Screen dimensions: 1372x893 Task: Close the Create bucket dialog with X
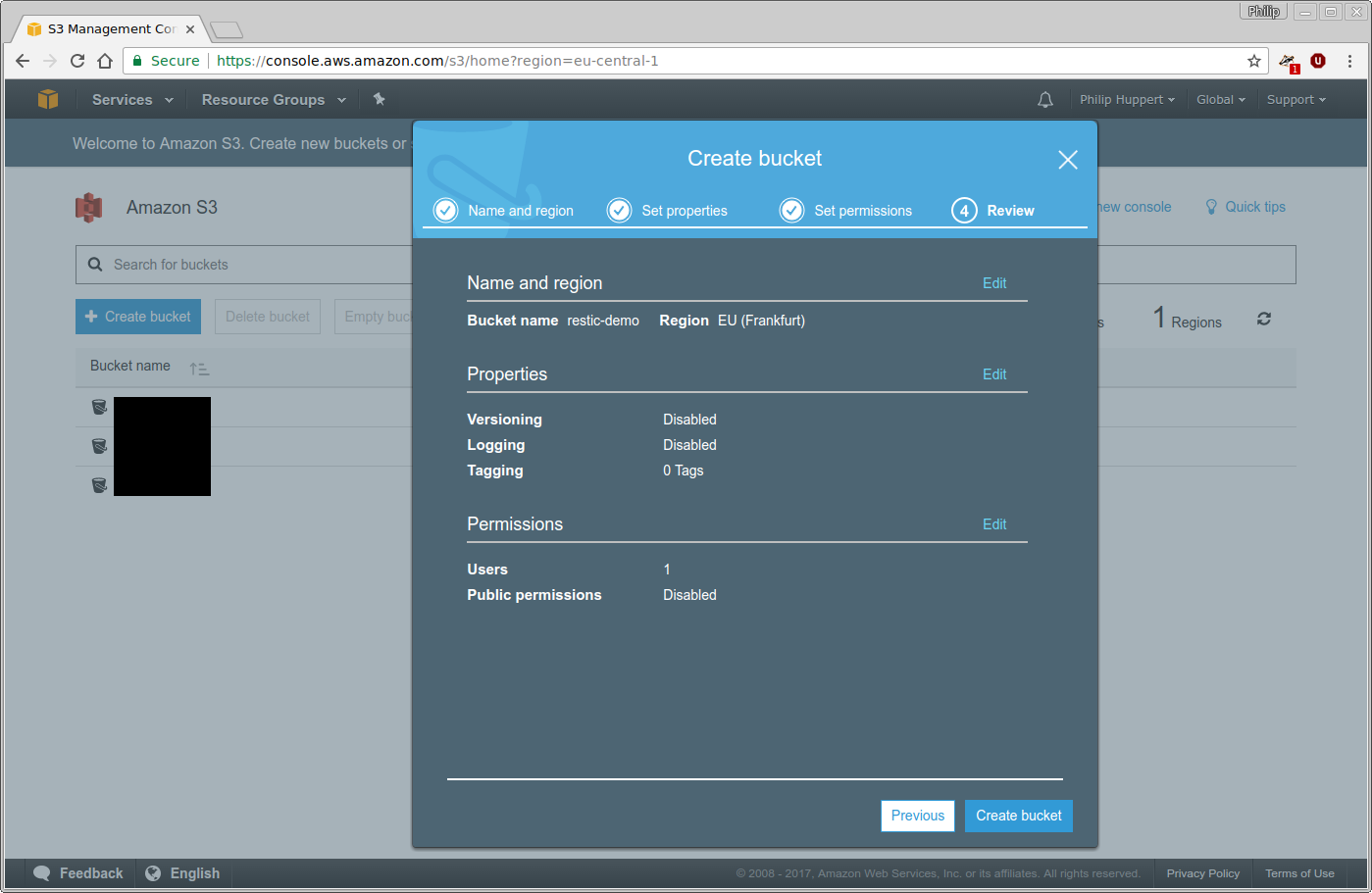(x=1067, y=160)
